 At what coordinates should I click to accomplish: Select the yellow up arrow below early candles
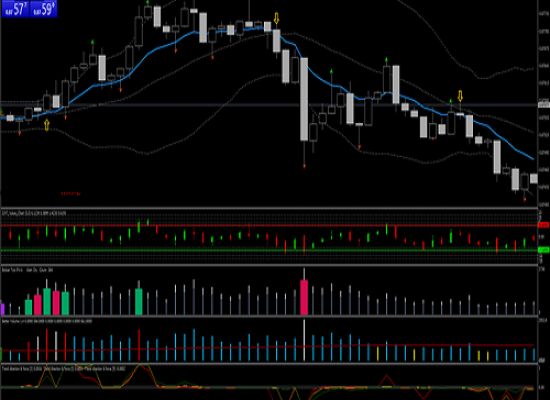pyautogui.click(x=47, y=125)
